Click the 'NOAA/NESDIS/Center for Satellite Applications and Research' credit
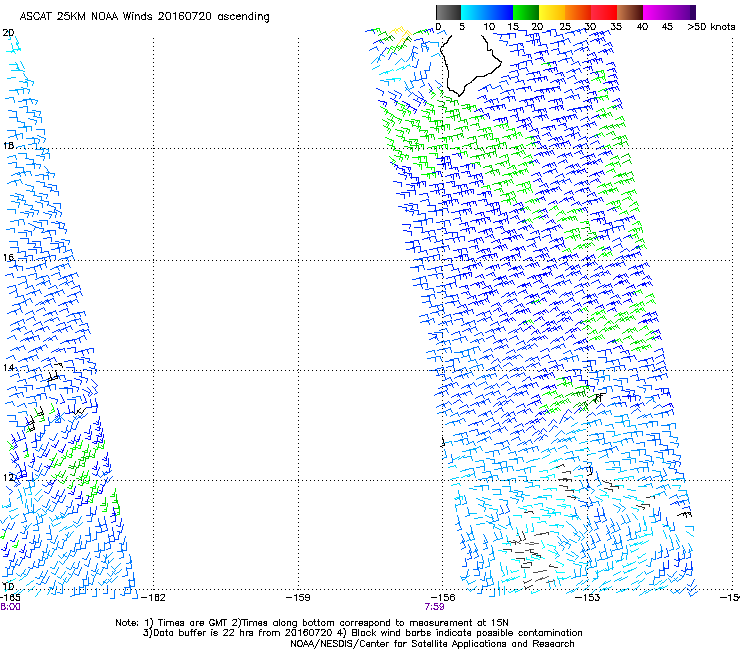Screen dimensions: 740x650 click(432, 644)
